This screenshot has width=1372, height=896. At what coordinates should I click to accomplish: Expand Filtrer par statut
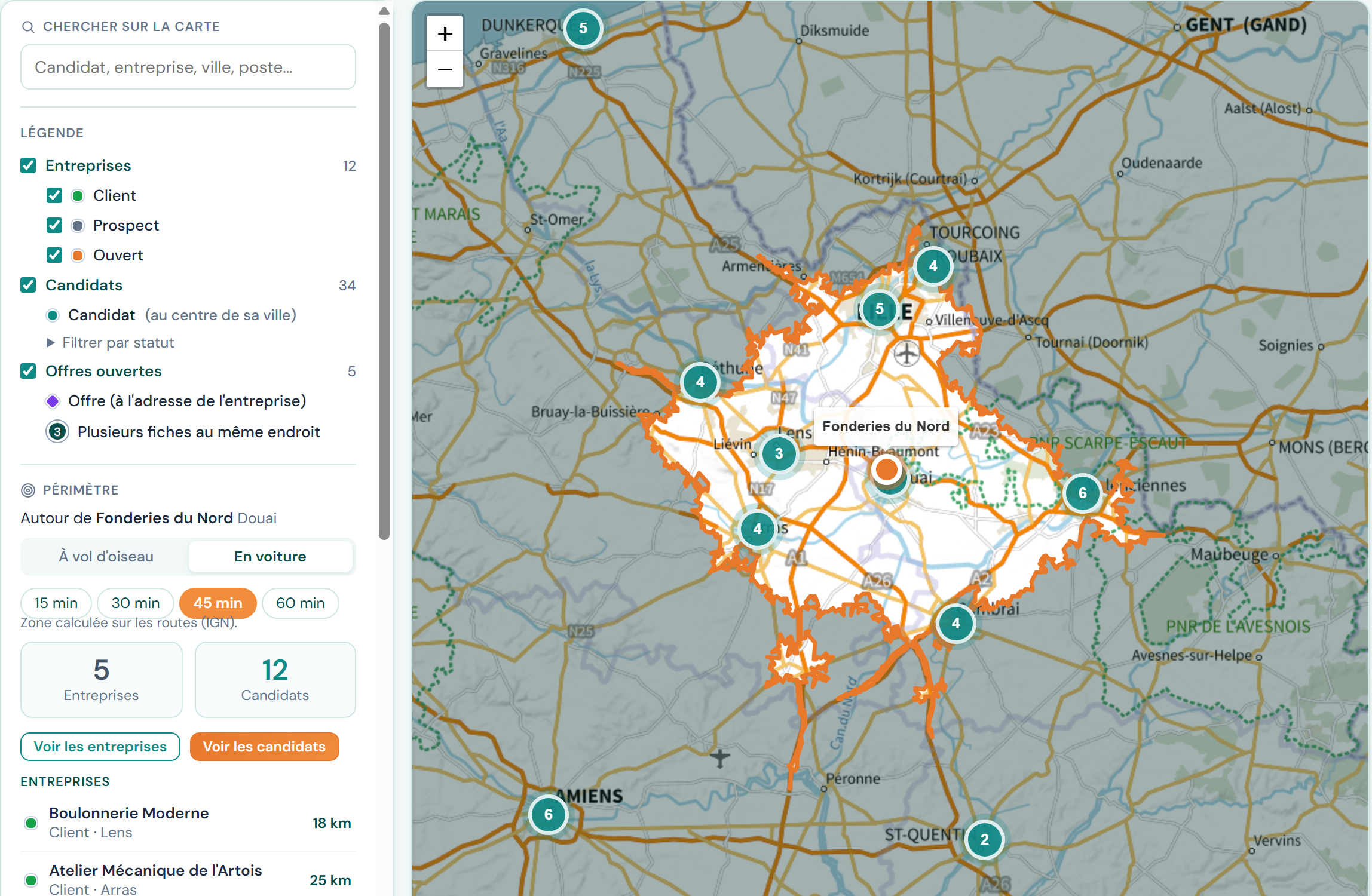point(111,343)
